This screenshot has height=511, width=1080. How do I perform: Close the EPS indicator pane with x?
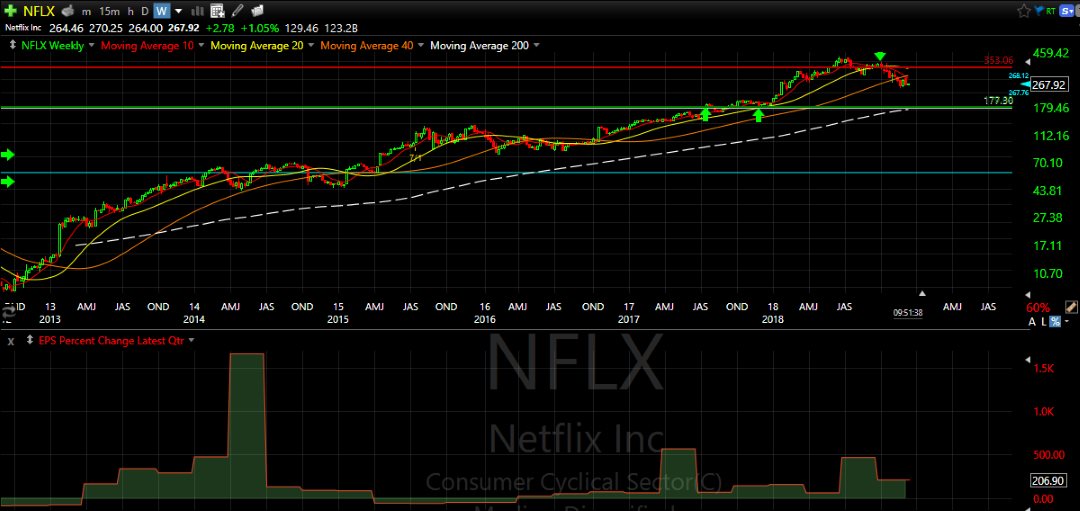[10, 341]
